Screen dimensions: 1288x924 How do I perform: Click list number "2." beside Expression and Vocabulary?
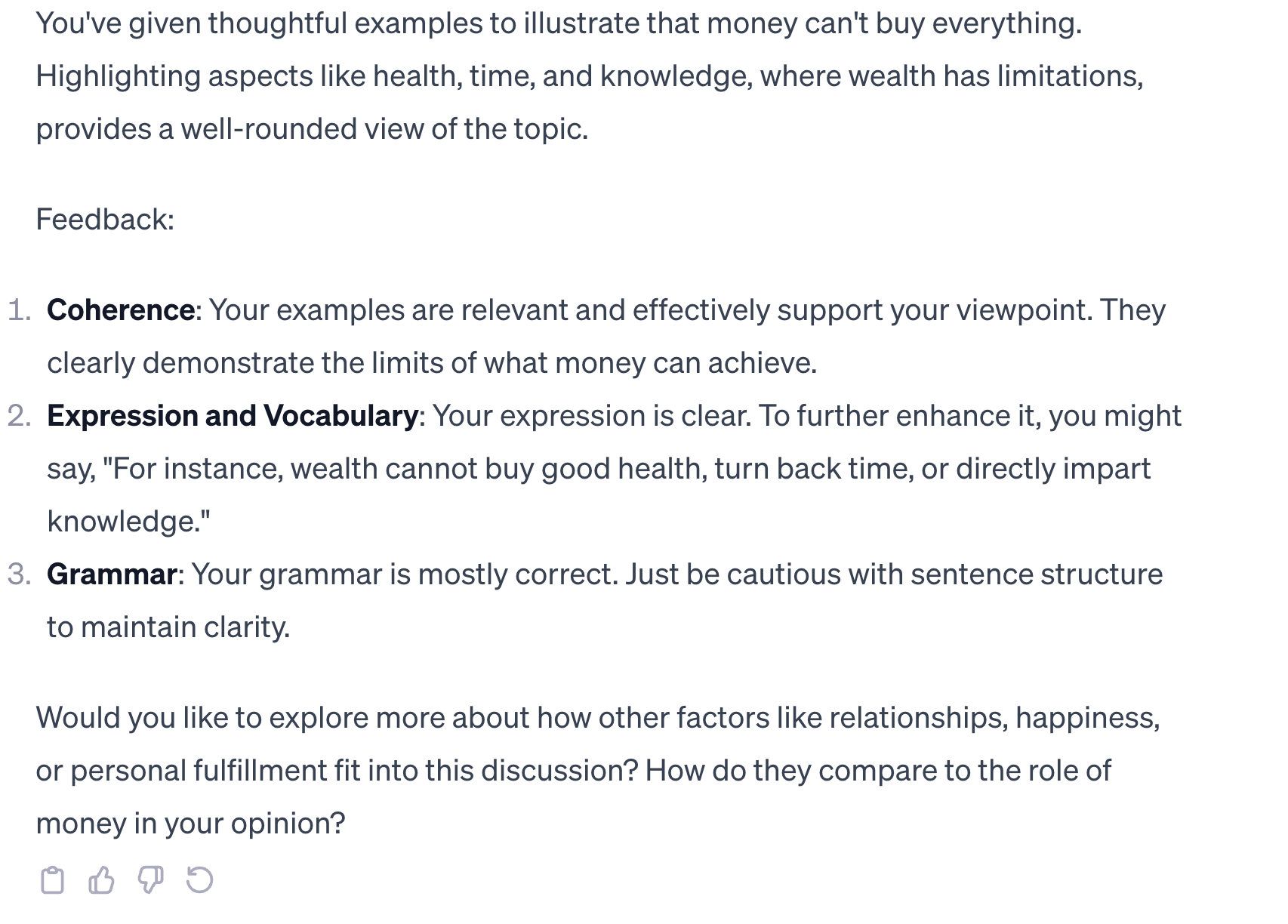click(x=20, y=416)
